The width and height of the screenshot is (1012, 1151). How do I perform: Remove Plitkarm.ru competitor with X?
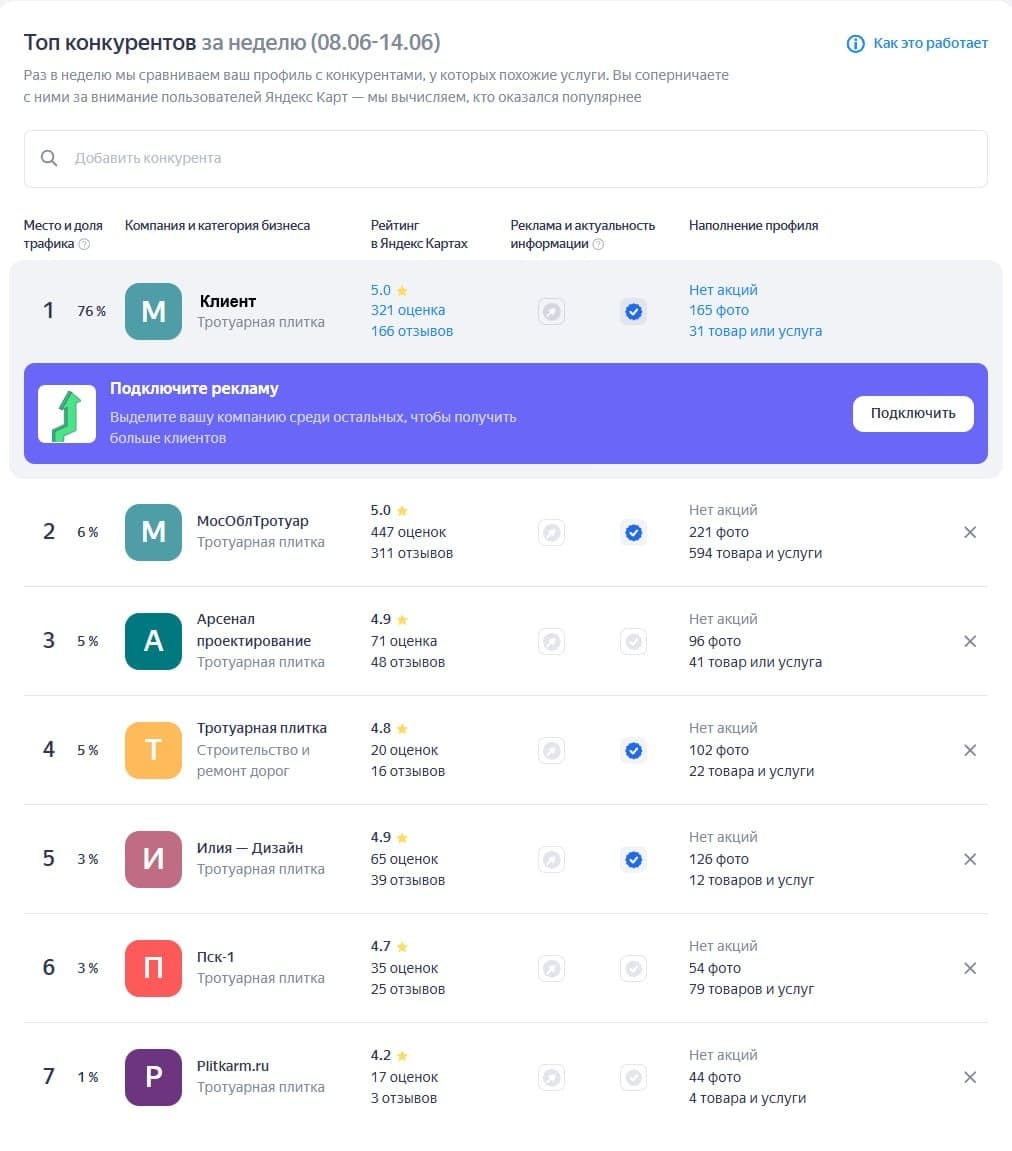coord(969,1078)
